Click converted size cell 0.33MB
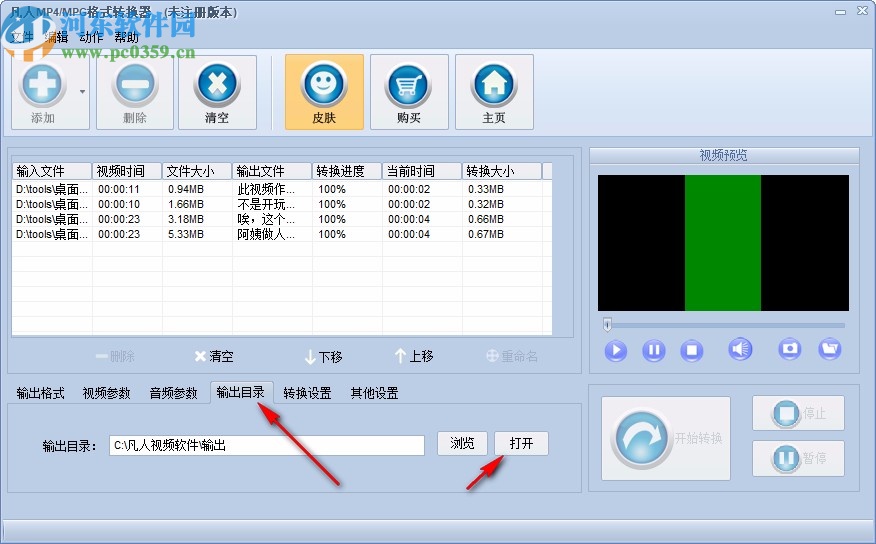This screenshot has width=876, height=544. click(x=486, y=189)
